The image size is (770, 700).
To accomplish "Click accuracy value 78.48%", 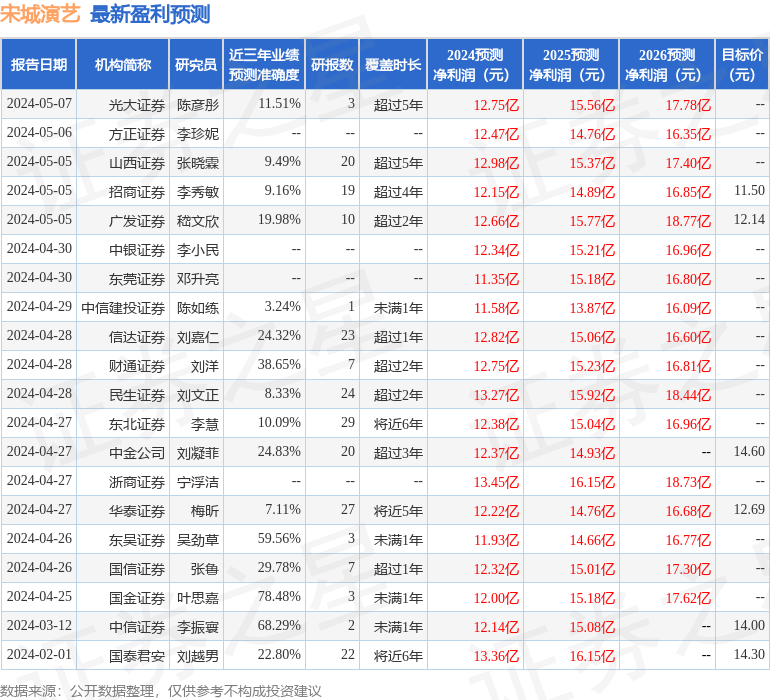I will click(279, 596).
